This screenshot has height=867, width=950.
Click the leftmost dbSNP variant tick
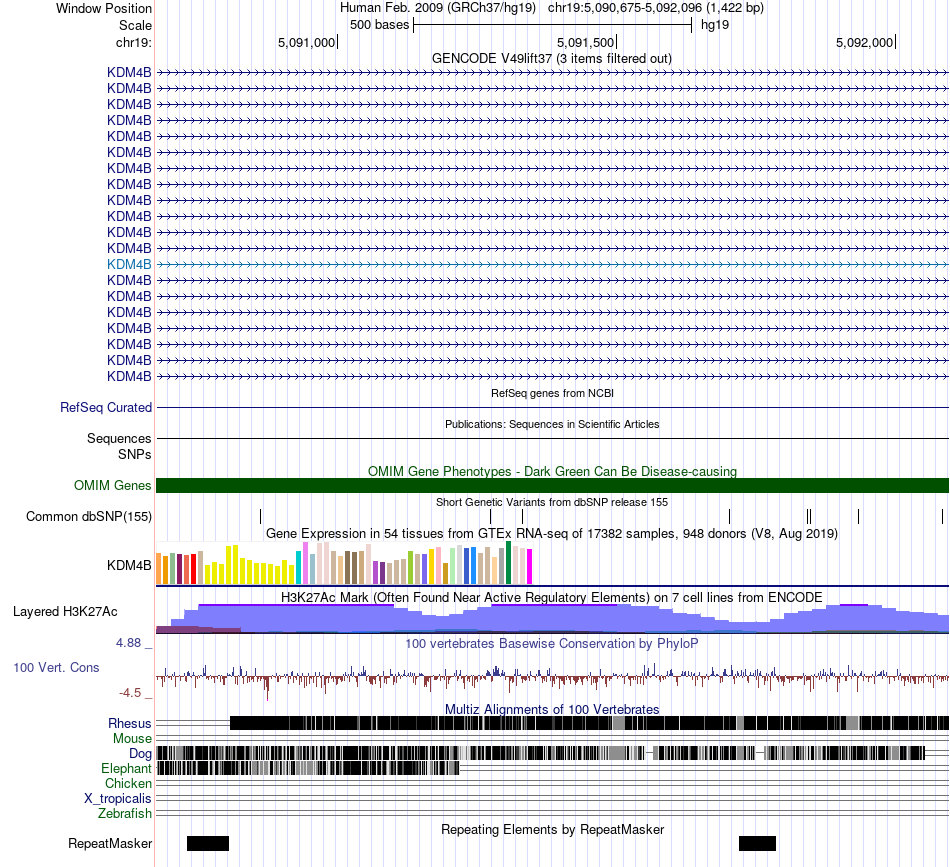[x=261, y=516]
